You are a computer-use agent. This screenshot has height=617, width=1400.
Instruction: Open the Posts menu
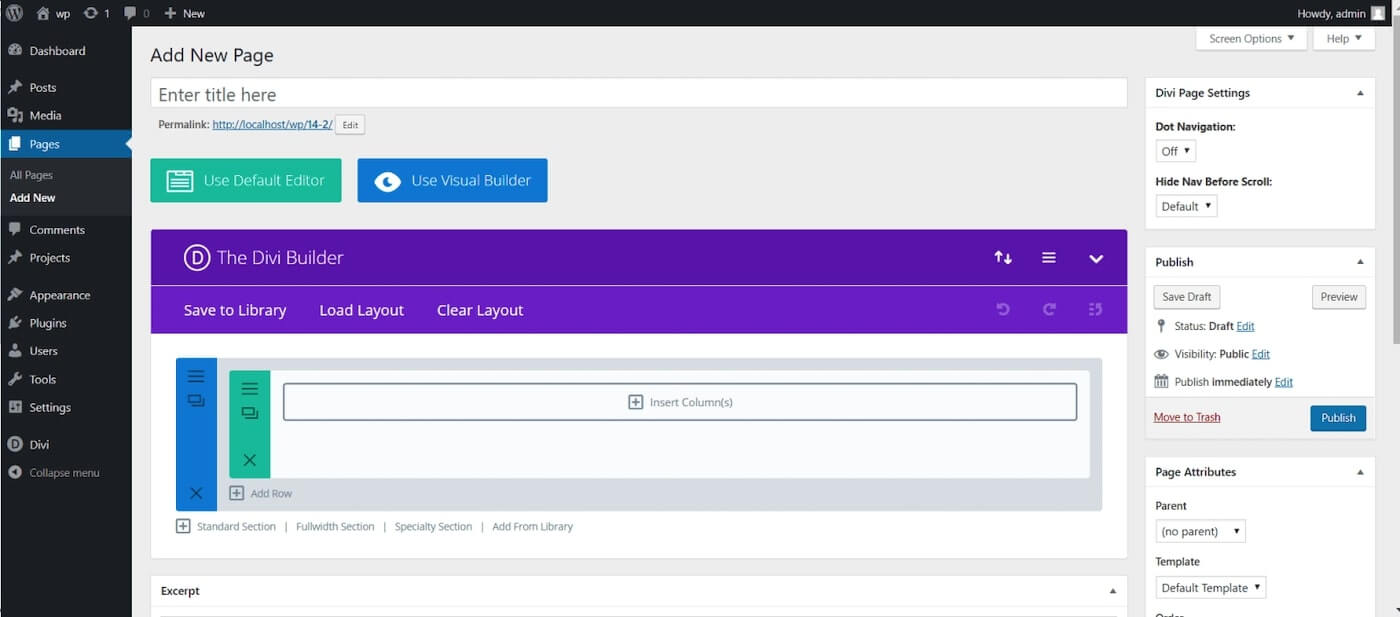pos(43,87)
